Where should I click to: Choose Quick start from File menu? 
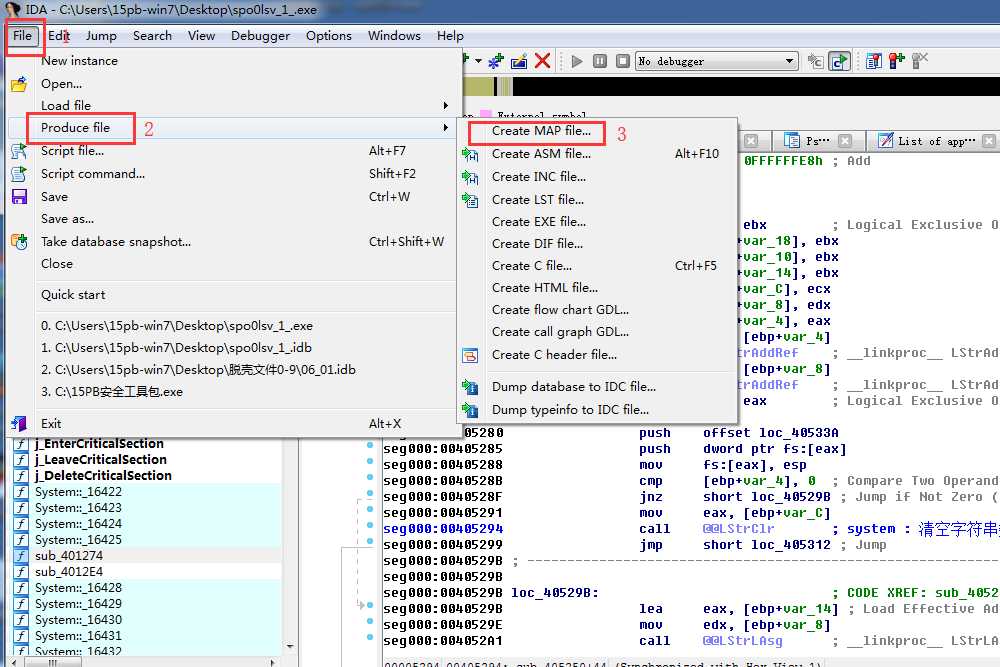pos(231,295)
